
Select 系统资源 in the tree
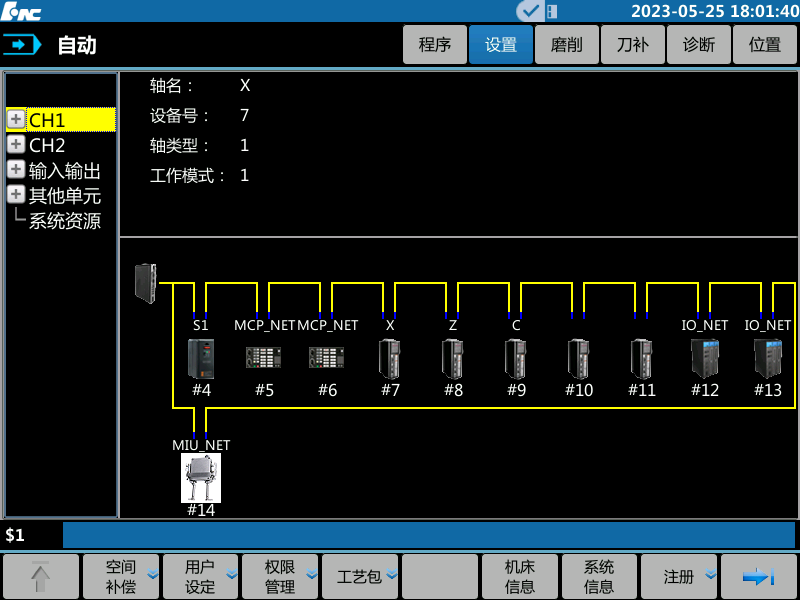64,221
